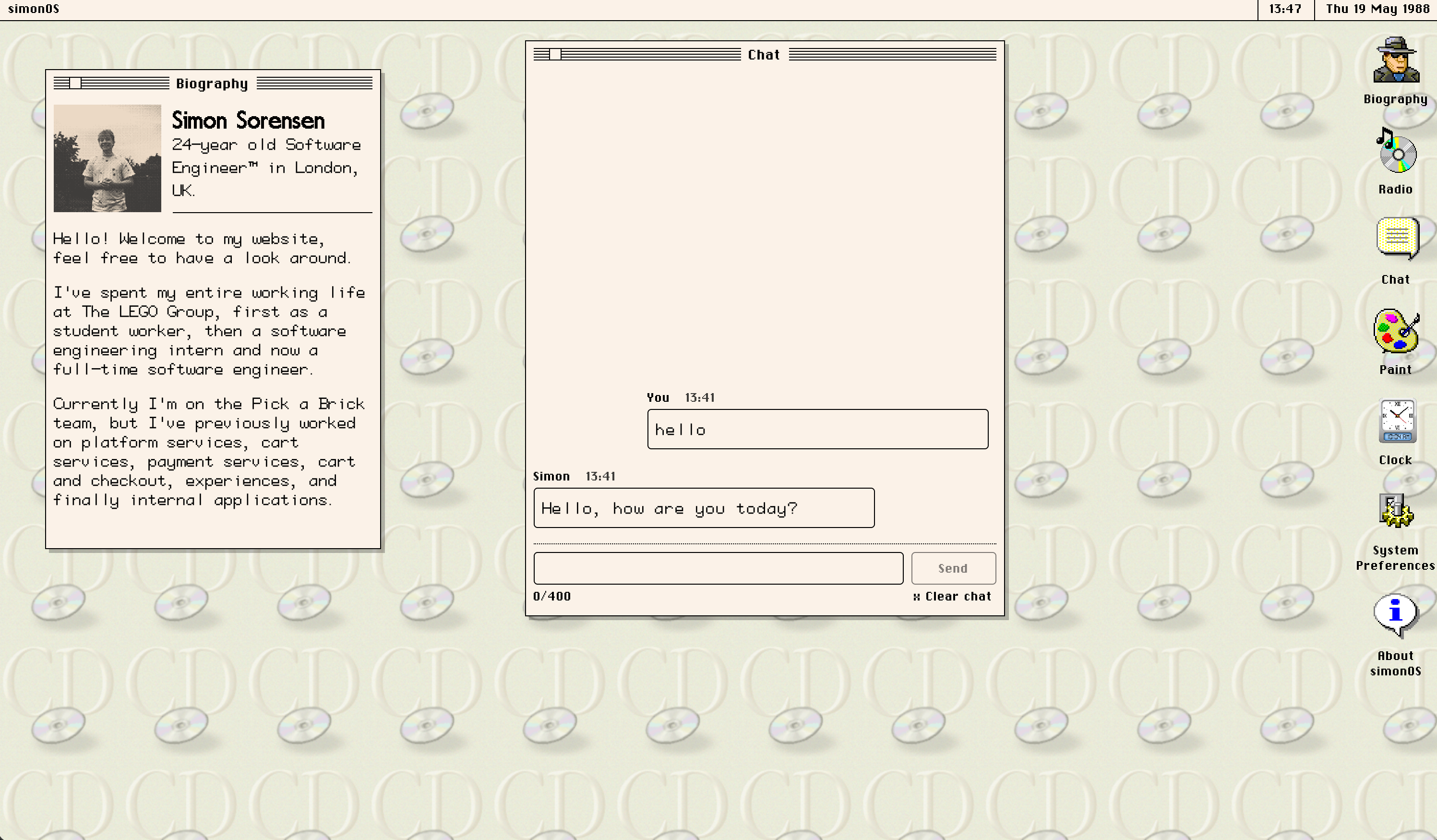Open the Biography desktop icon
The height and width of the screenshot is (840, 1437).
click(1395, 71)
